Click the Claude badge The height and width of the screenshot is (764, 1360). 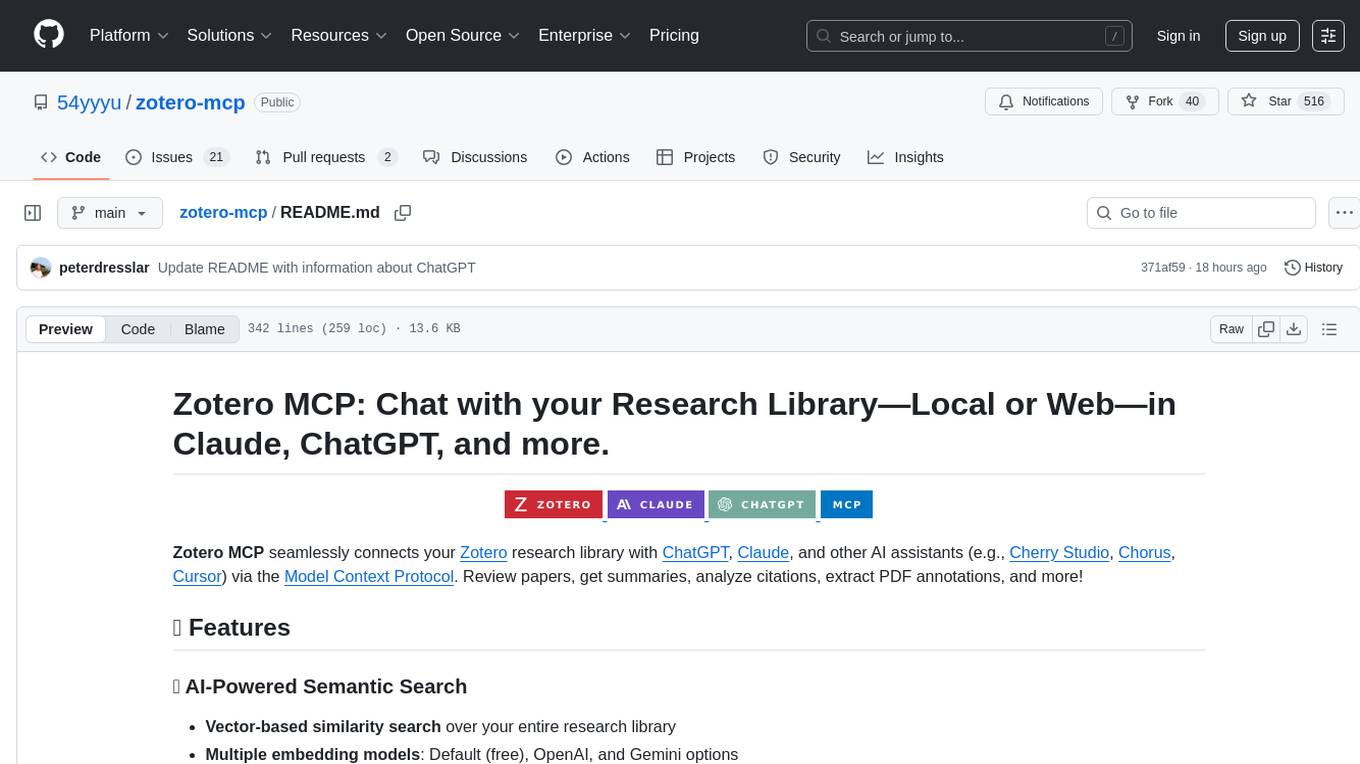coord(655,505)
